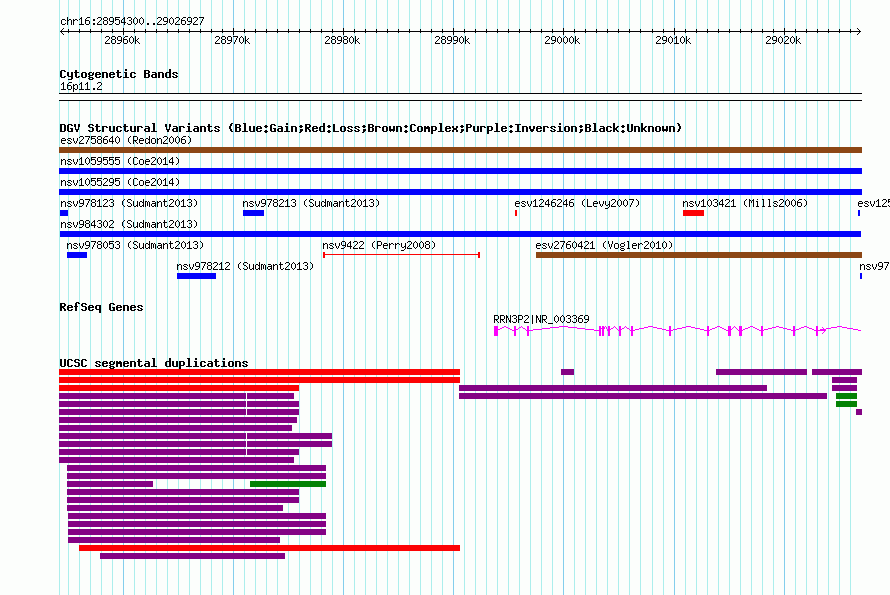Select the 16p11.2 band label
Image resolution: width=890 pixels, height=595 pixels.
pyautogui.click(x=81, y=86)
